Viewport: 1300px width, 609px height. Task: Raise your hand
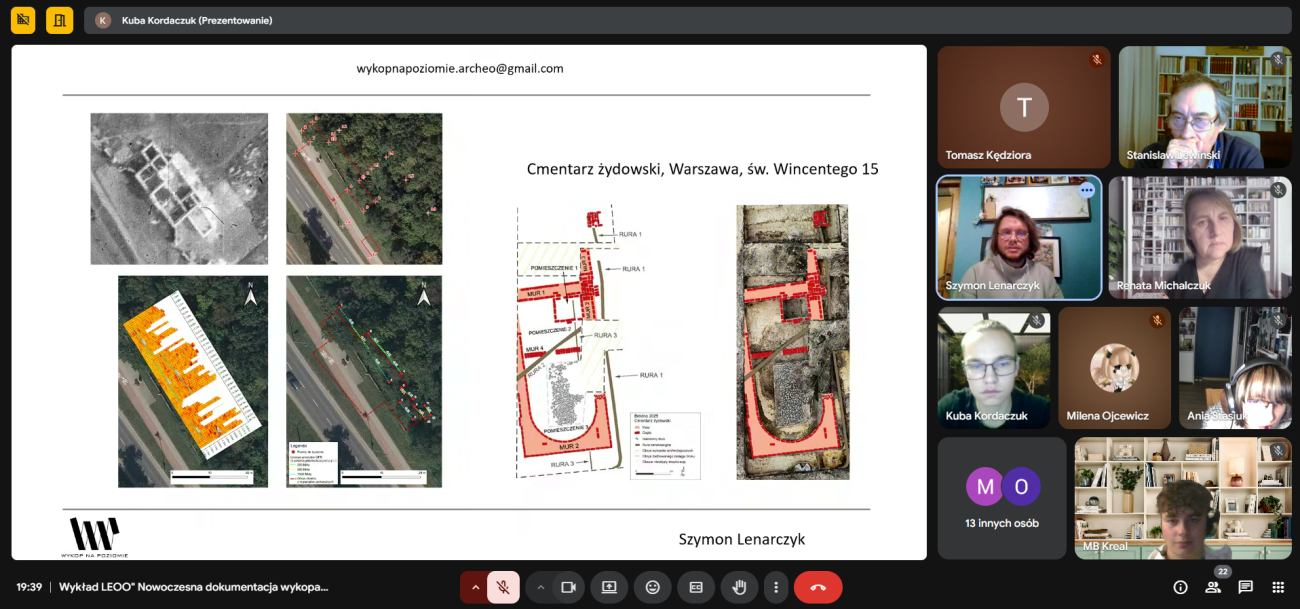pyautogui.click(x=739, y=587)
